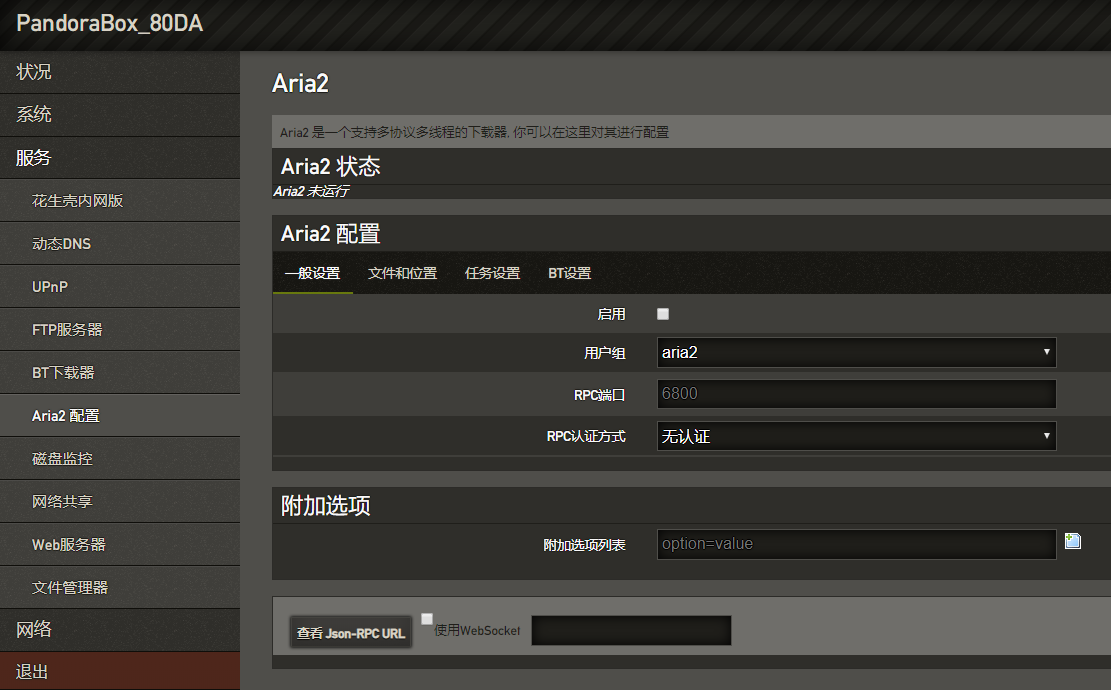Click the Json-RPC URL output field

631,630
